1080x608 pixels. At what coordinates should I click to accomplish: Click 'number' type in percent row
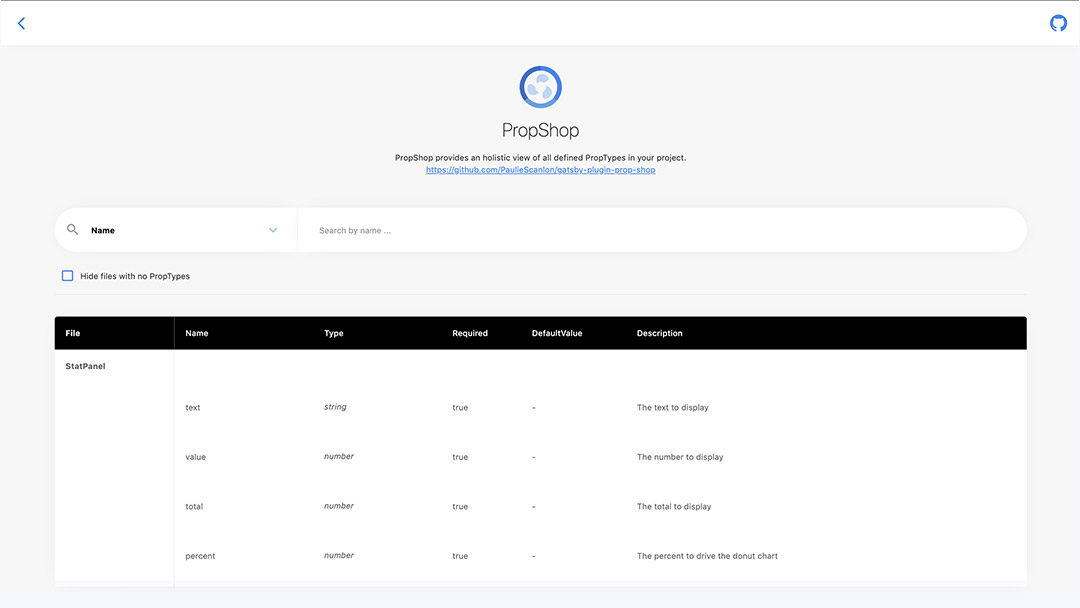tap(339, 556)
